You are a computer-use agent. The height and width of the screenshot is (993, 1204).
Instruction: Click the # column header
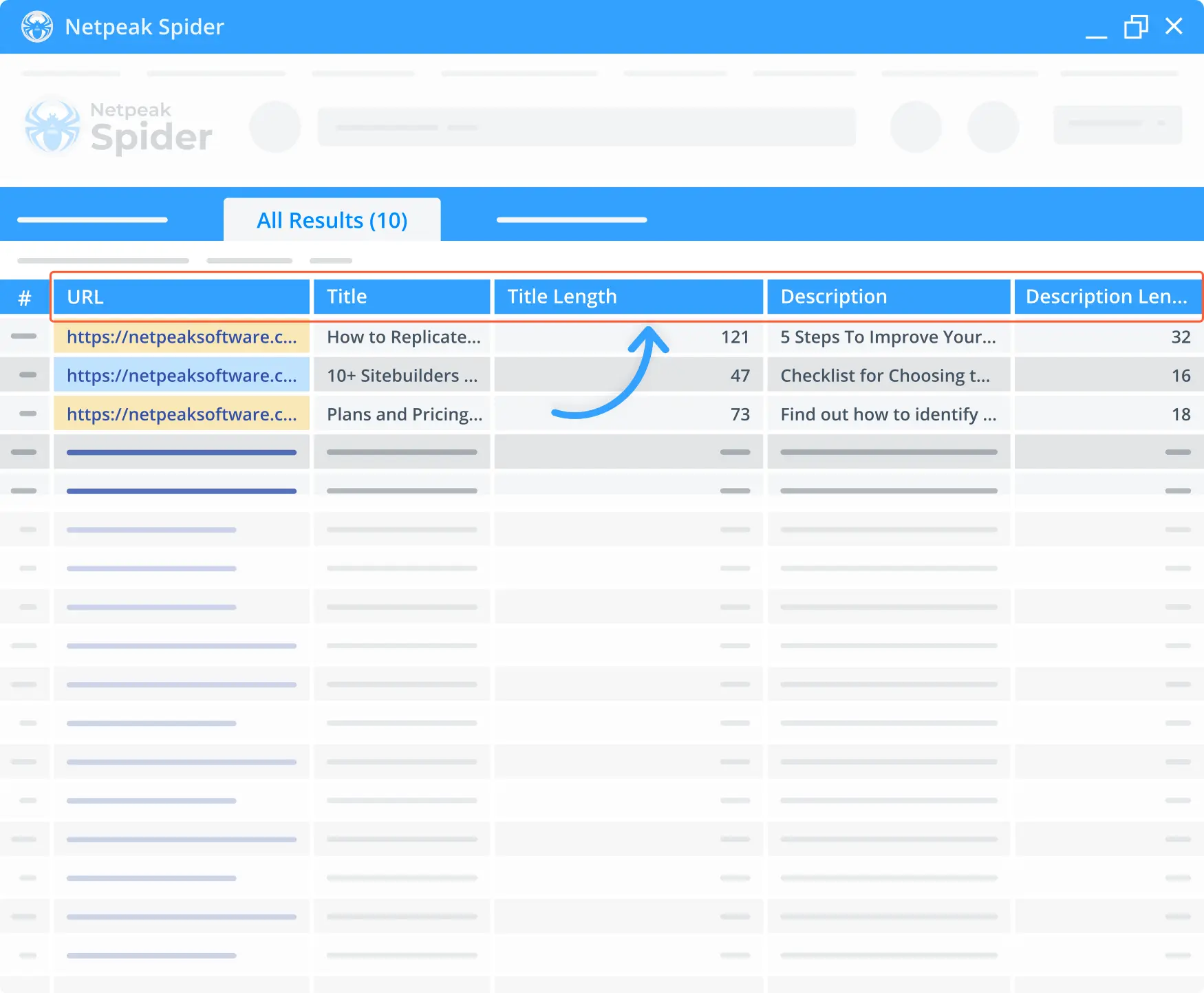pos(25,298)
